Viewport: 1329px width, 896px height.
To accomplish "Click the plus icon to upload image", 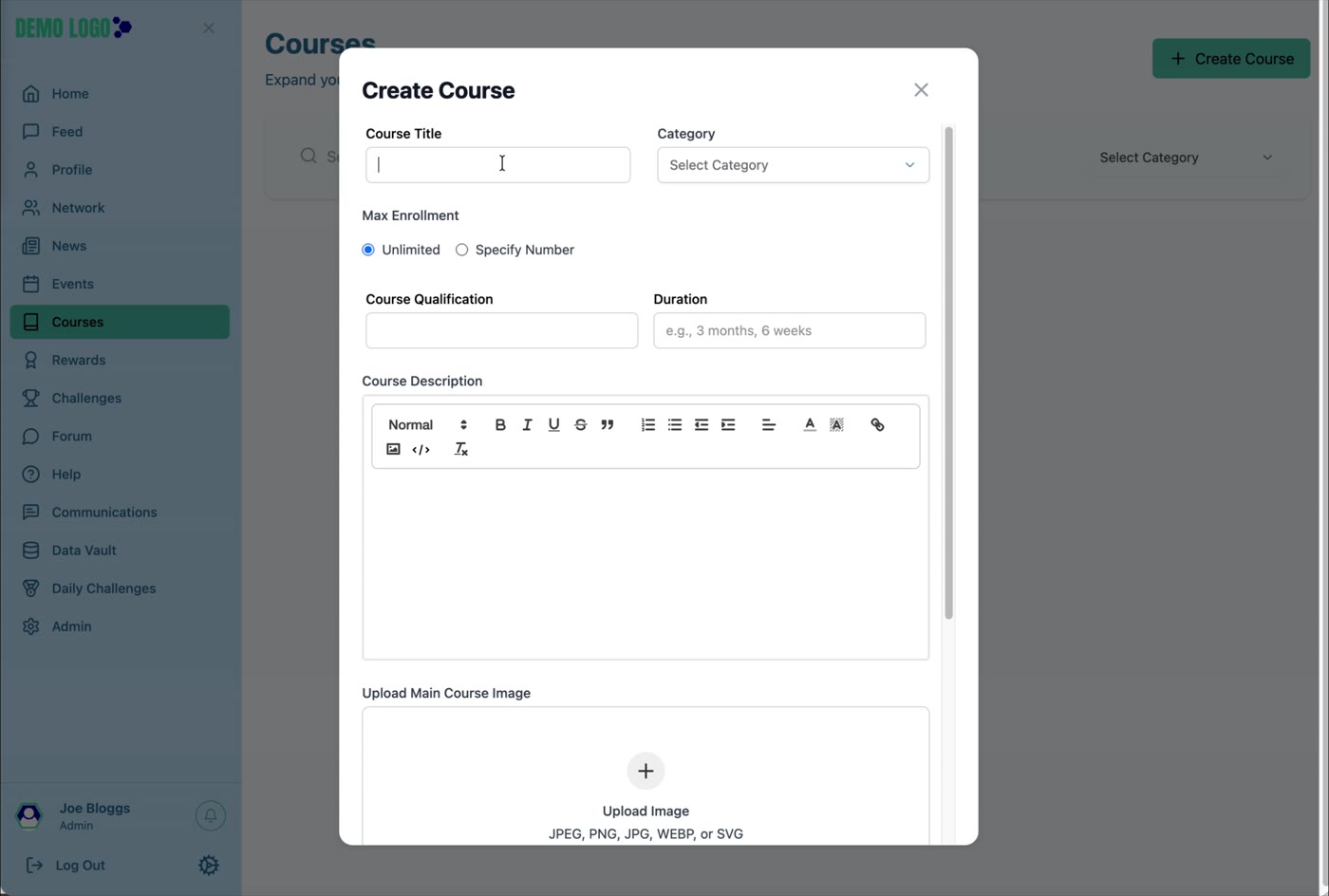I will coord(646,771).
